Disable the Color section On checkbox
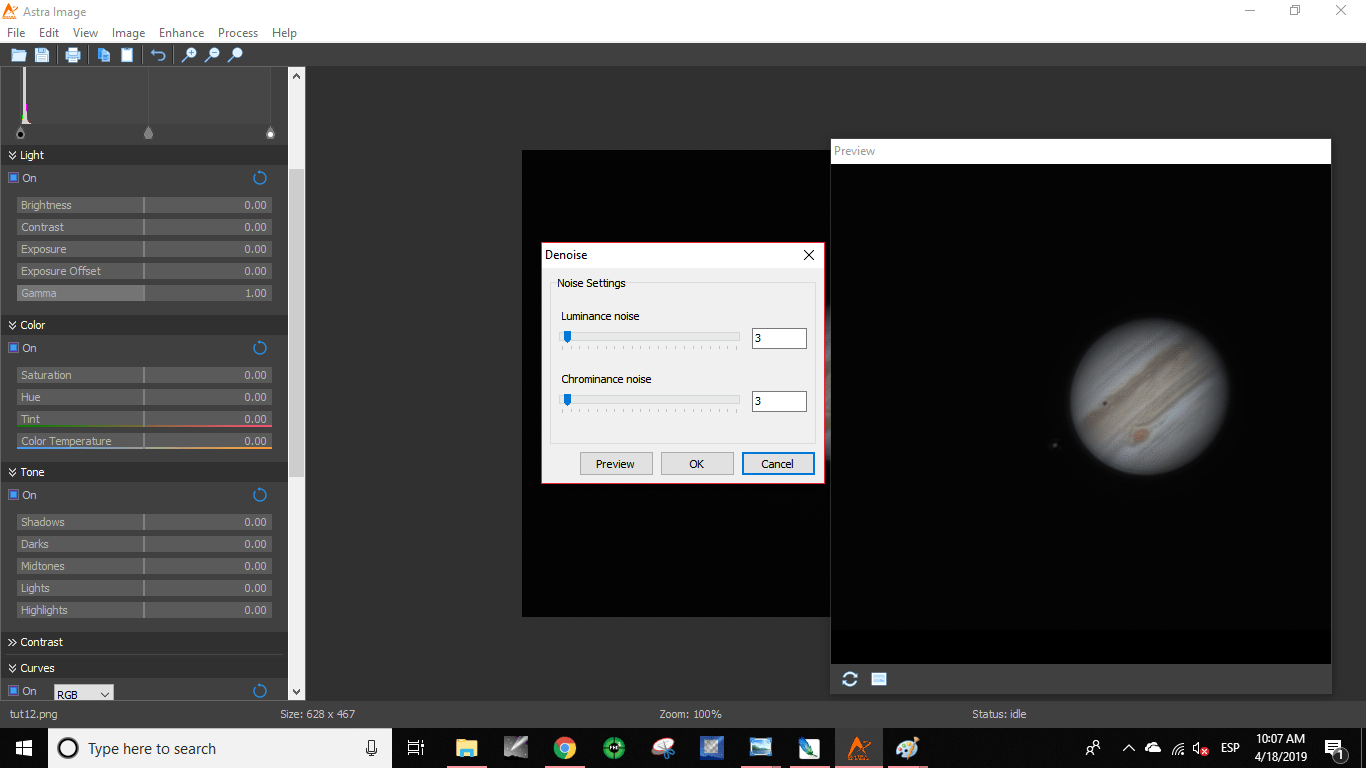 (14, 348)
